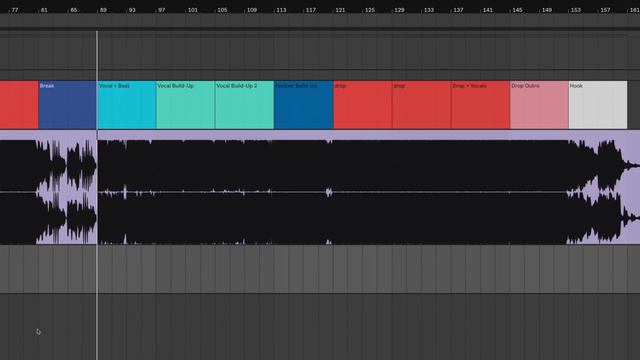
Task: Click bar 145 on the ruler
Action: pyautogui.click(x=517, y=10)
